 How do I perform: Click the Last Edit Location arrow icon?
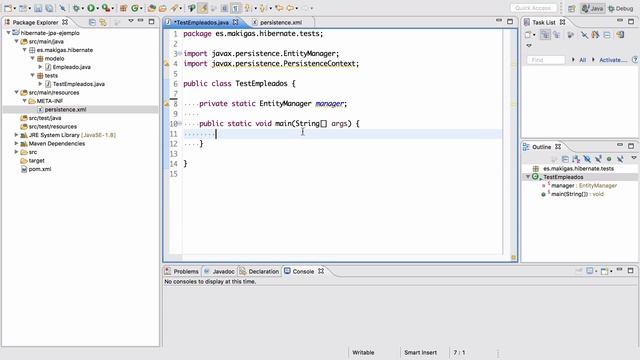[x=279, y=8]
